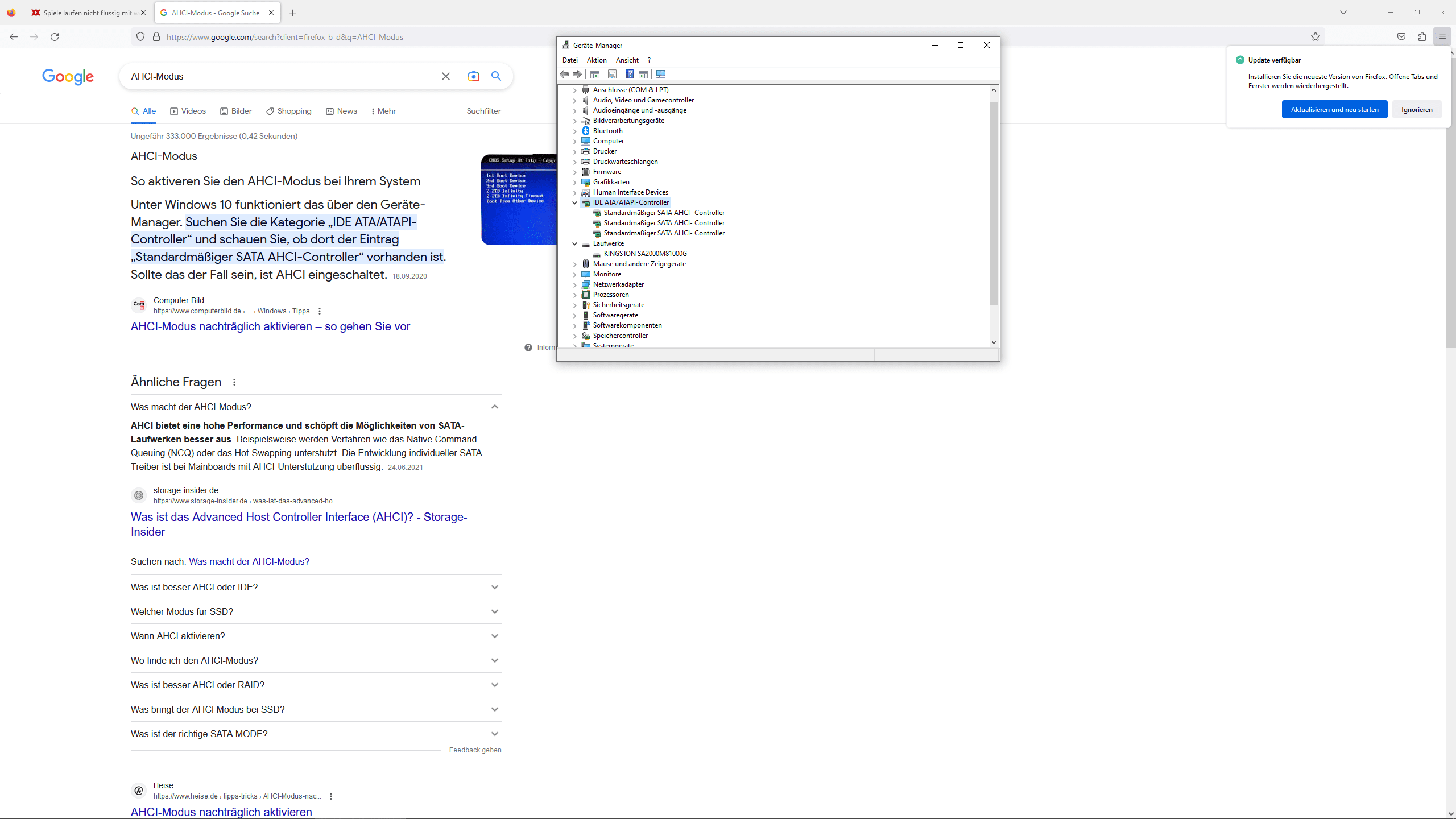Click Aktualisieren und neu starten button
Image resolution: width=1456 pixels, height=819 pixels.
point(1334,110)
